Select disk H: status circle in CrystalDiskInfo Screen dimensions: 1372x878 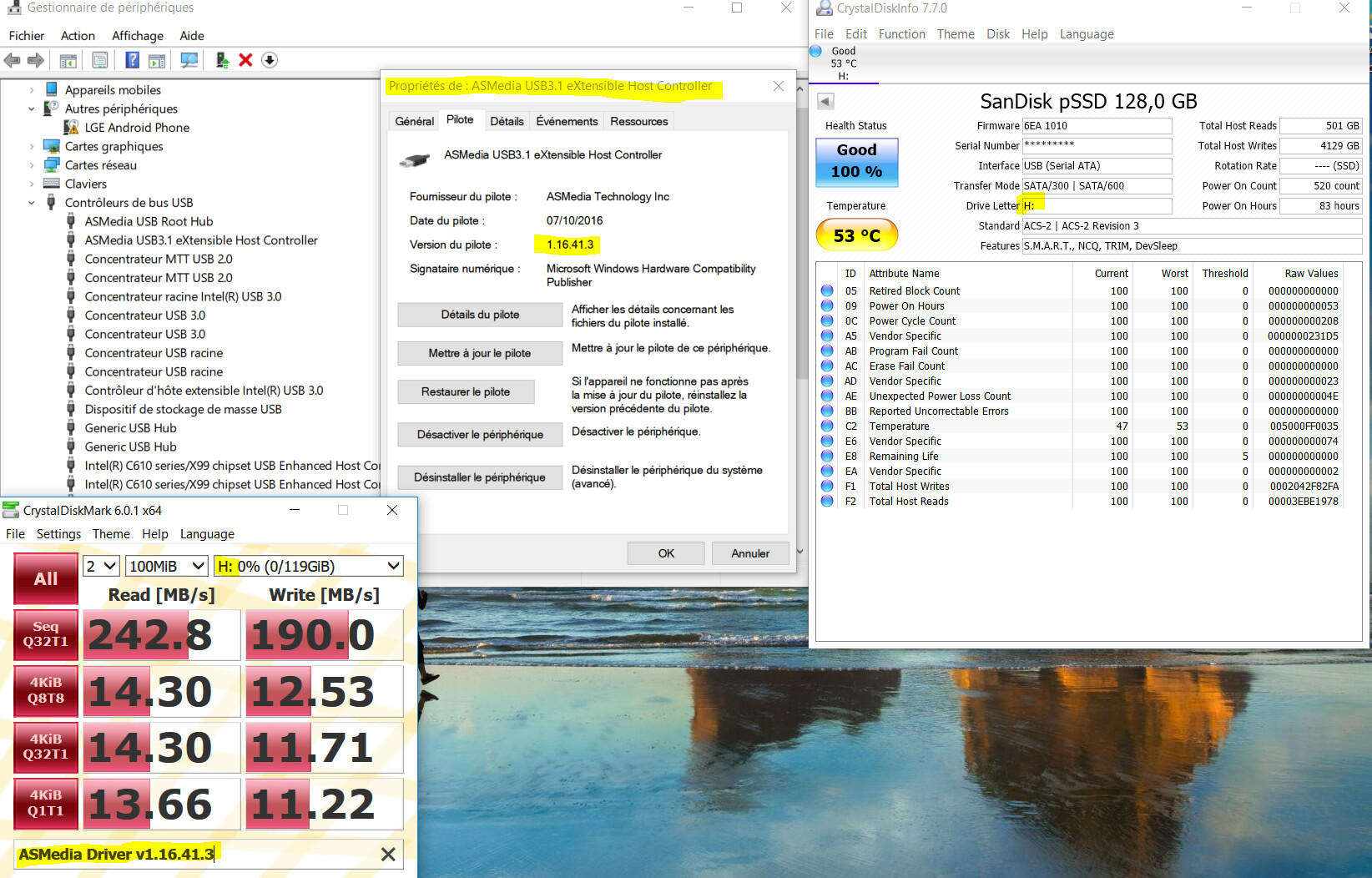click(816, 51)
